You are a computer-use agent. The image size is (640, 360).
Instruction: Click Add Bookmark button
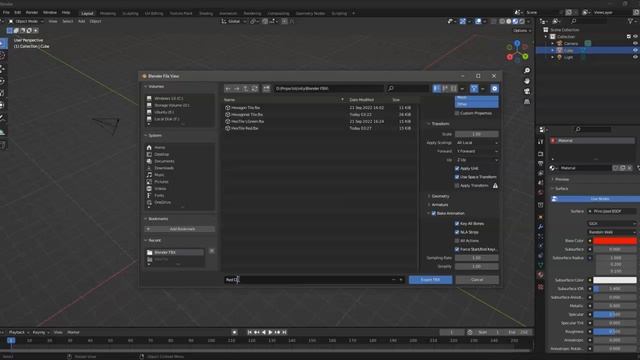point(180,229)
